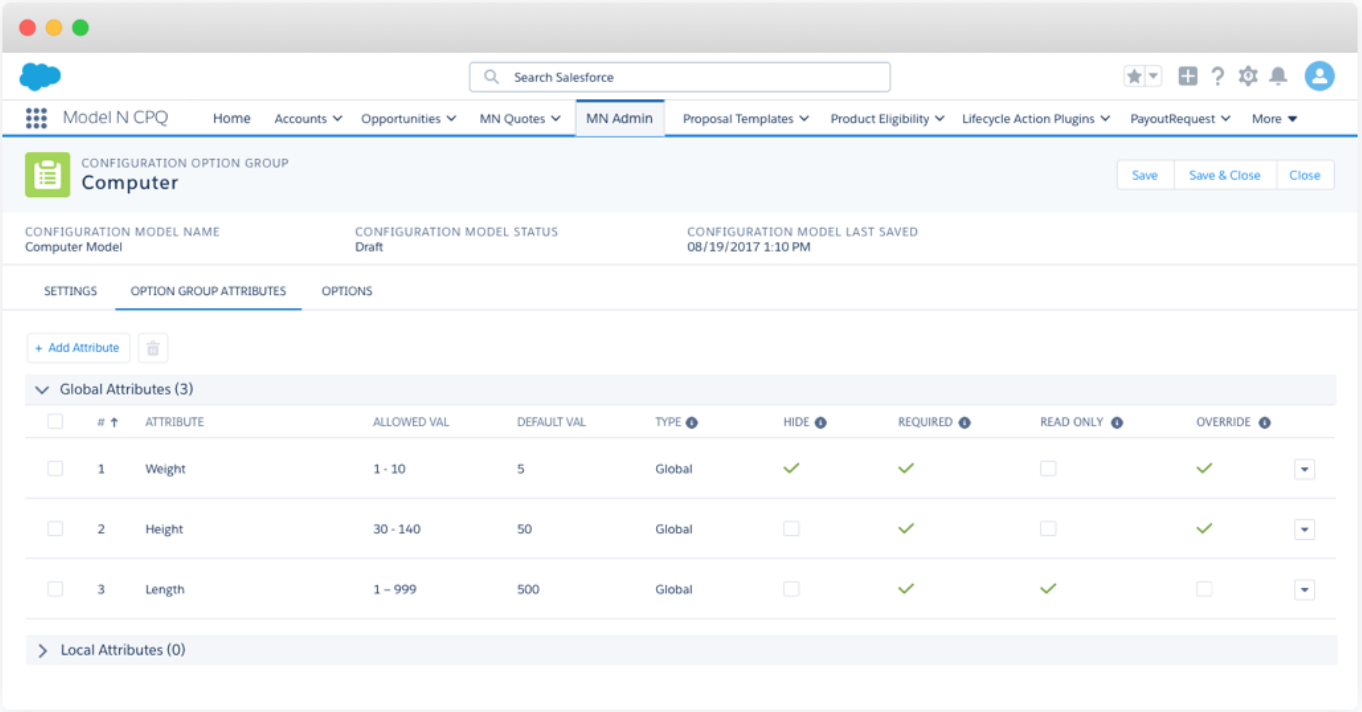The width and height of the screenshot is (1362, 712).
Task: Select the Weight row checkbox
Action: [55, 468]
